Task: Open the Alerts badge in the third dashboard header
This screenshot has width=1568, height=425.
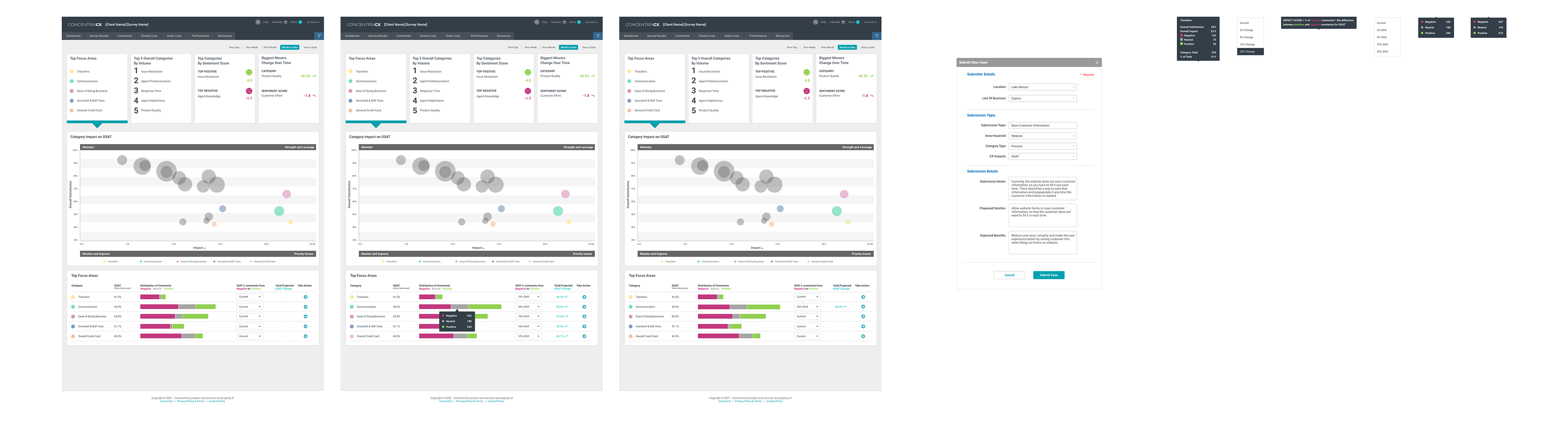Action: pyautogui.click(x=857, y=22)
